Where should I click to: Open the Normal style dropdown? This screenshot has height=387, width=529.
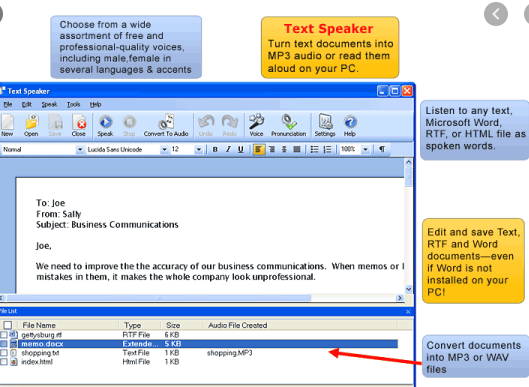(x=80, y=149)
